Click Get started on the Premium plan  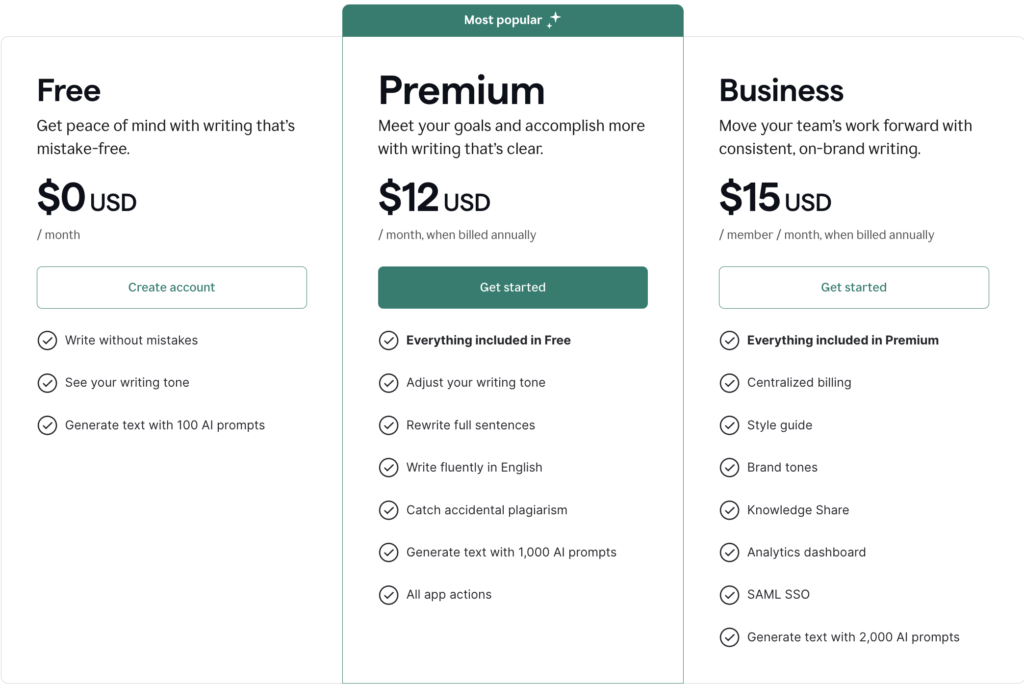coord(512,287)
